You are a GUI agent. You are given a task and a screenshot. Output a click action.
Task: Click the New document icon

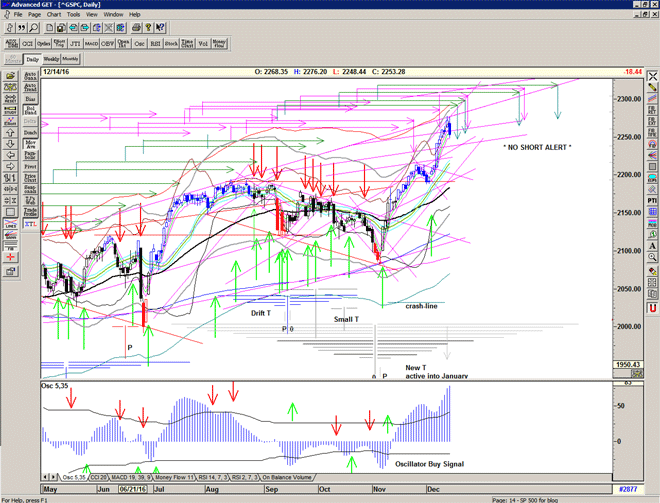pos(50,28)
